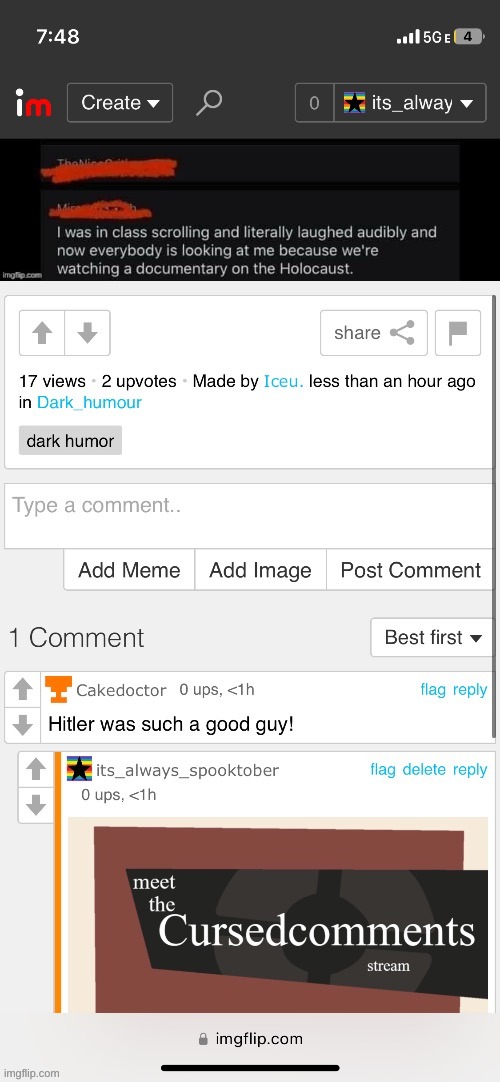Open the Create dropdown menu
Screen dimensions: 500x1082
tap(120, 103)
